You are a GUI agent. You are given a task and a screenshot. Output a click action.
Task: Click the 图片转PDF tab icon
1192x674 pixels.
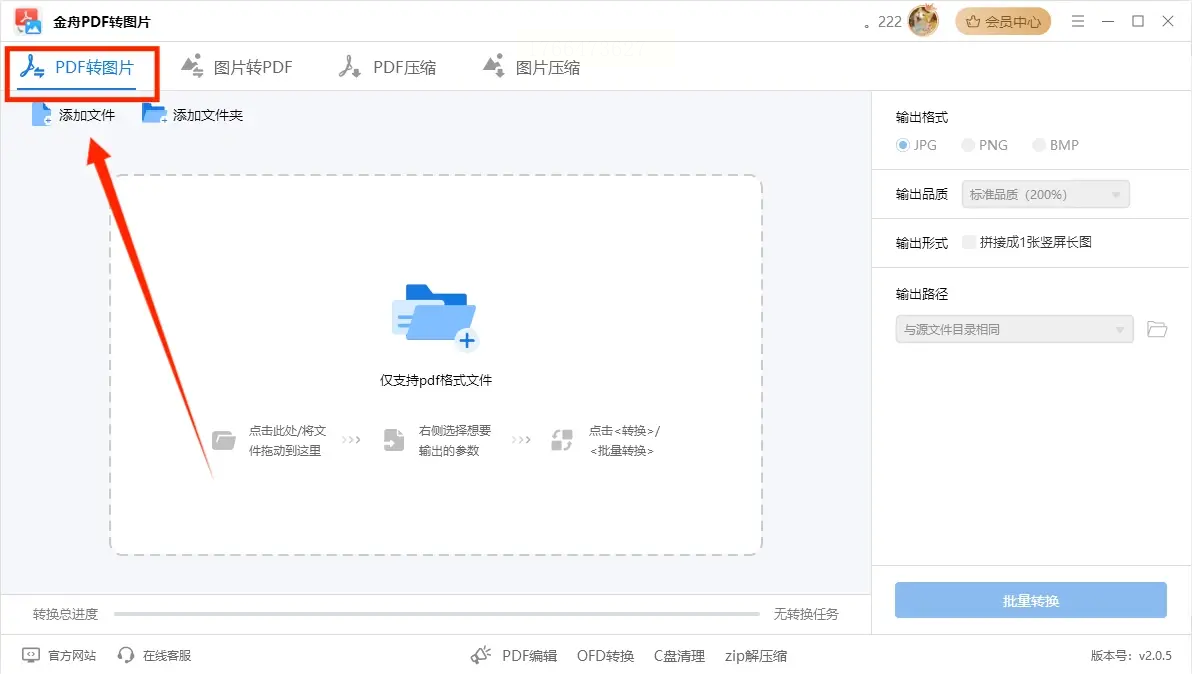coord(192,66)
